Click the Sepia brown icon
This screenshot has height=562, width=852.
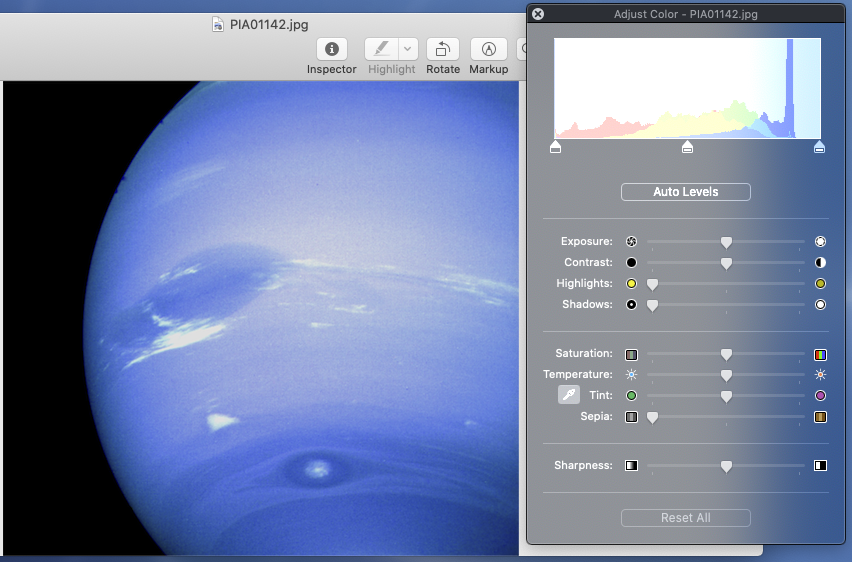820,417
